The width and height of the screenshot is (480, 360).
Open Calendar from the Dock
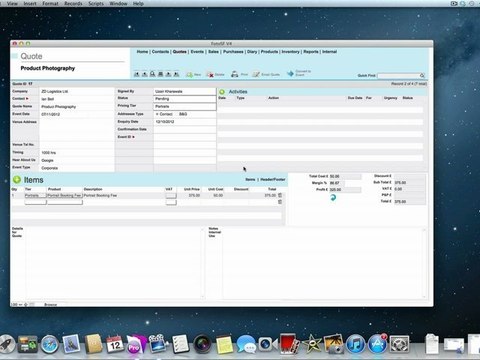pos(115,344)
